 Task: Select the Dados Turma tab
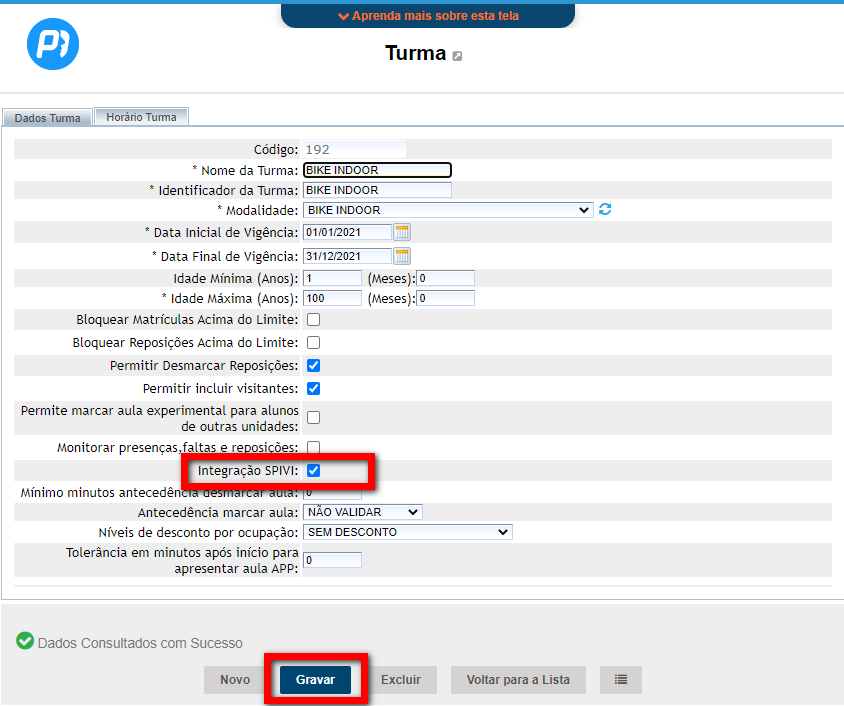point(47,118)
